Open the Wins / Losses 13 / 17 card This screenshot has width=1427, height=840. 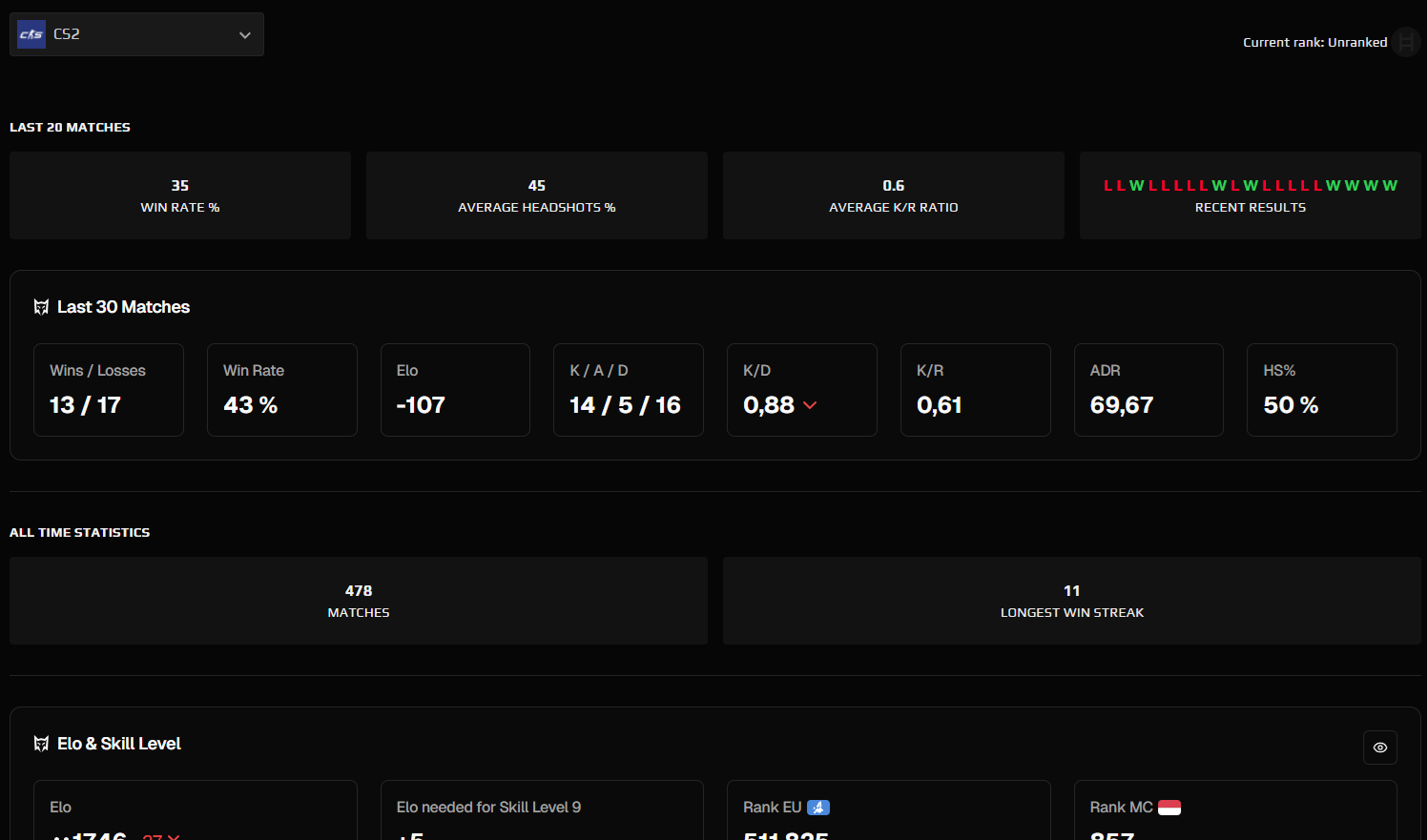(108, 389)
